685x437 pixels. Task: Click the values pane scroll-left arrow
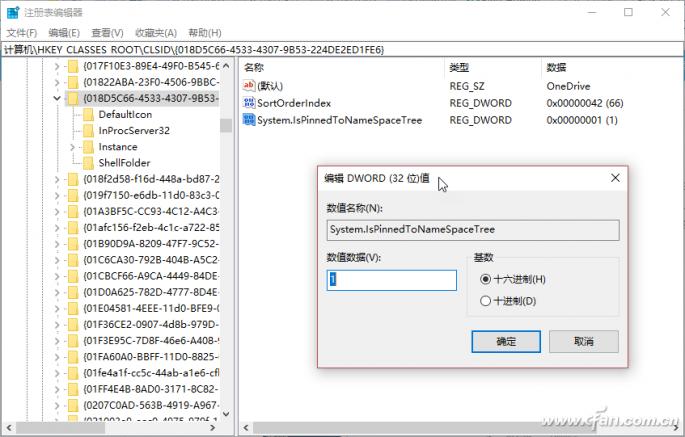(x=246, y=427)
